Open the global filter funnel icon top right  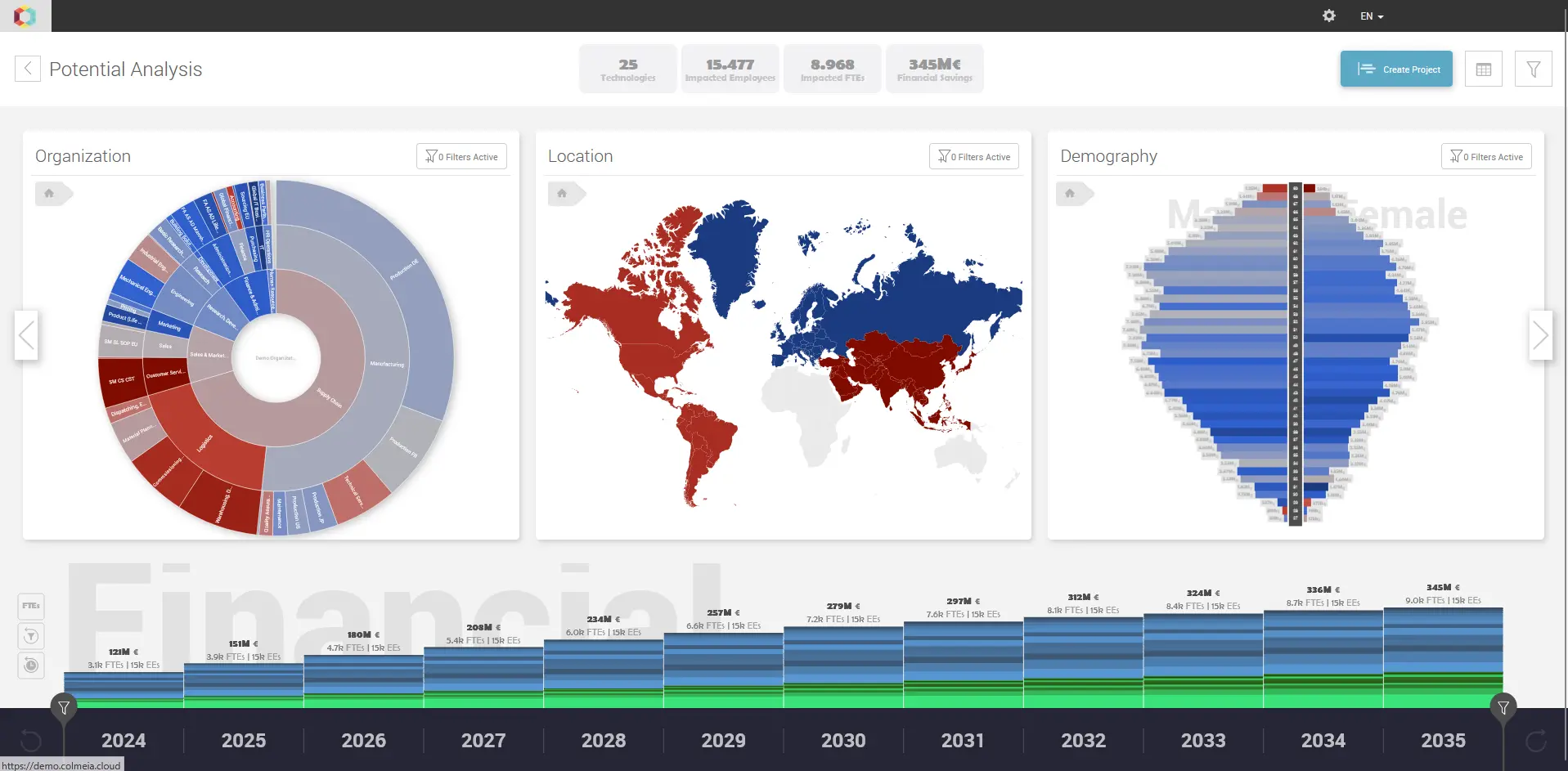point(1534,69)
